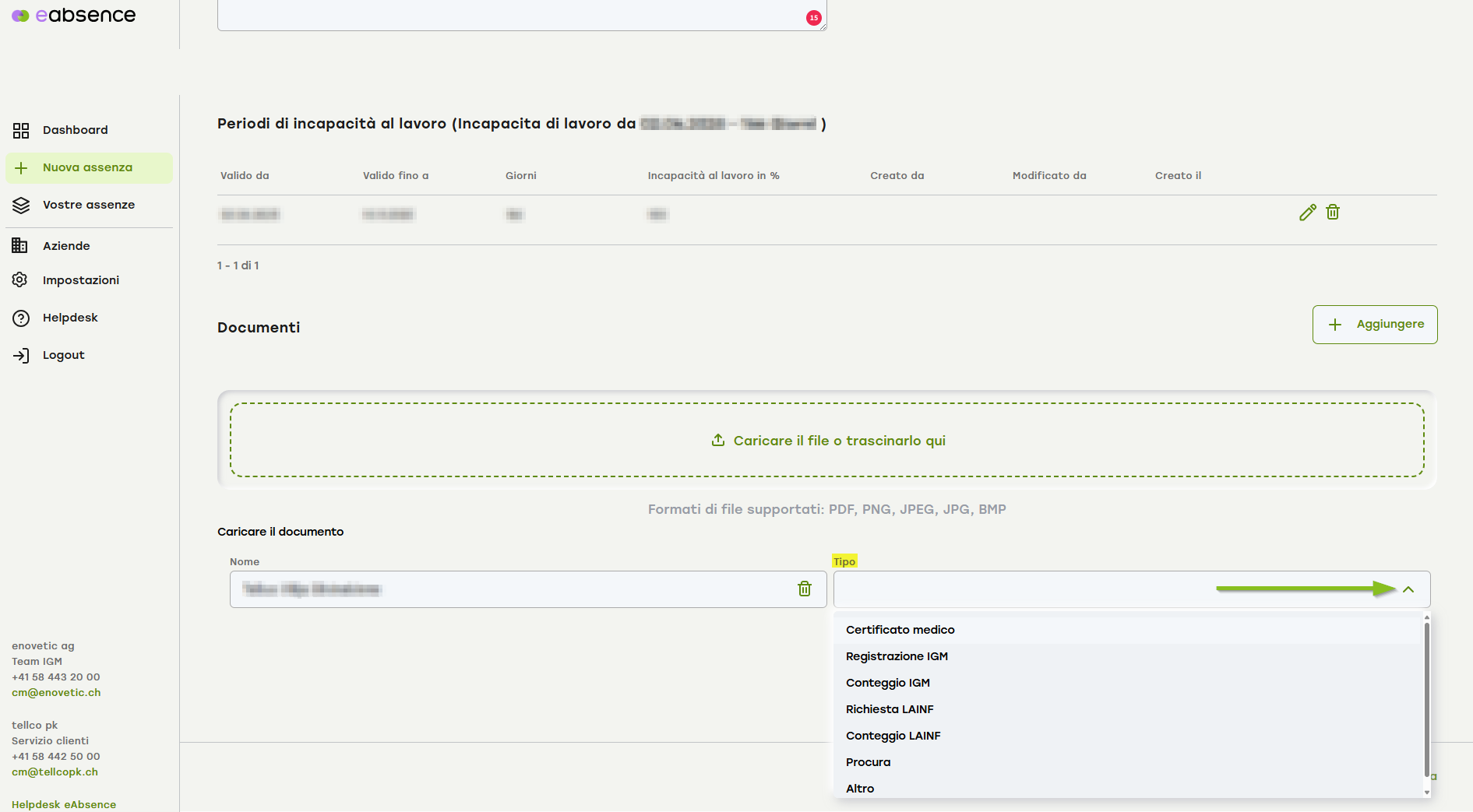Click the dropdown list scrollbar

tap(1426, 701)
